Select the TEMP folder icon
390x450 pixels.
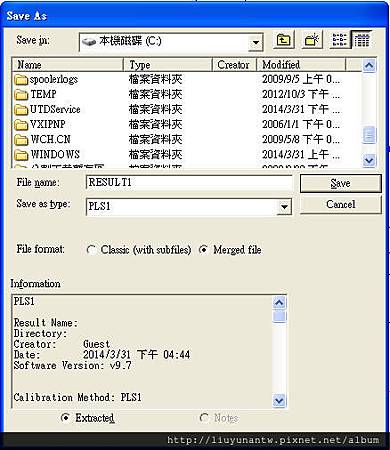point(21,95)
